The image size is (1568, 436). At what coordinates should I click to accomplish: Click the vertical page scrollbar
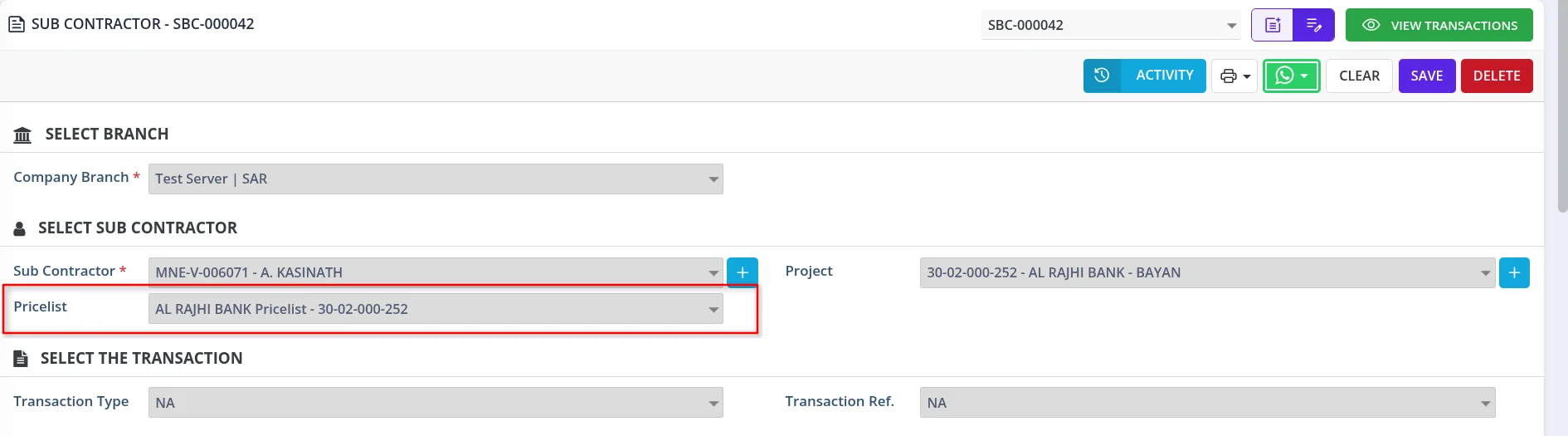tap(1562, 108)
